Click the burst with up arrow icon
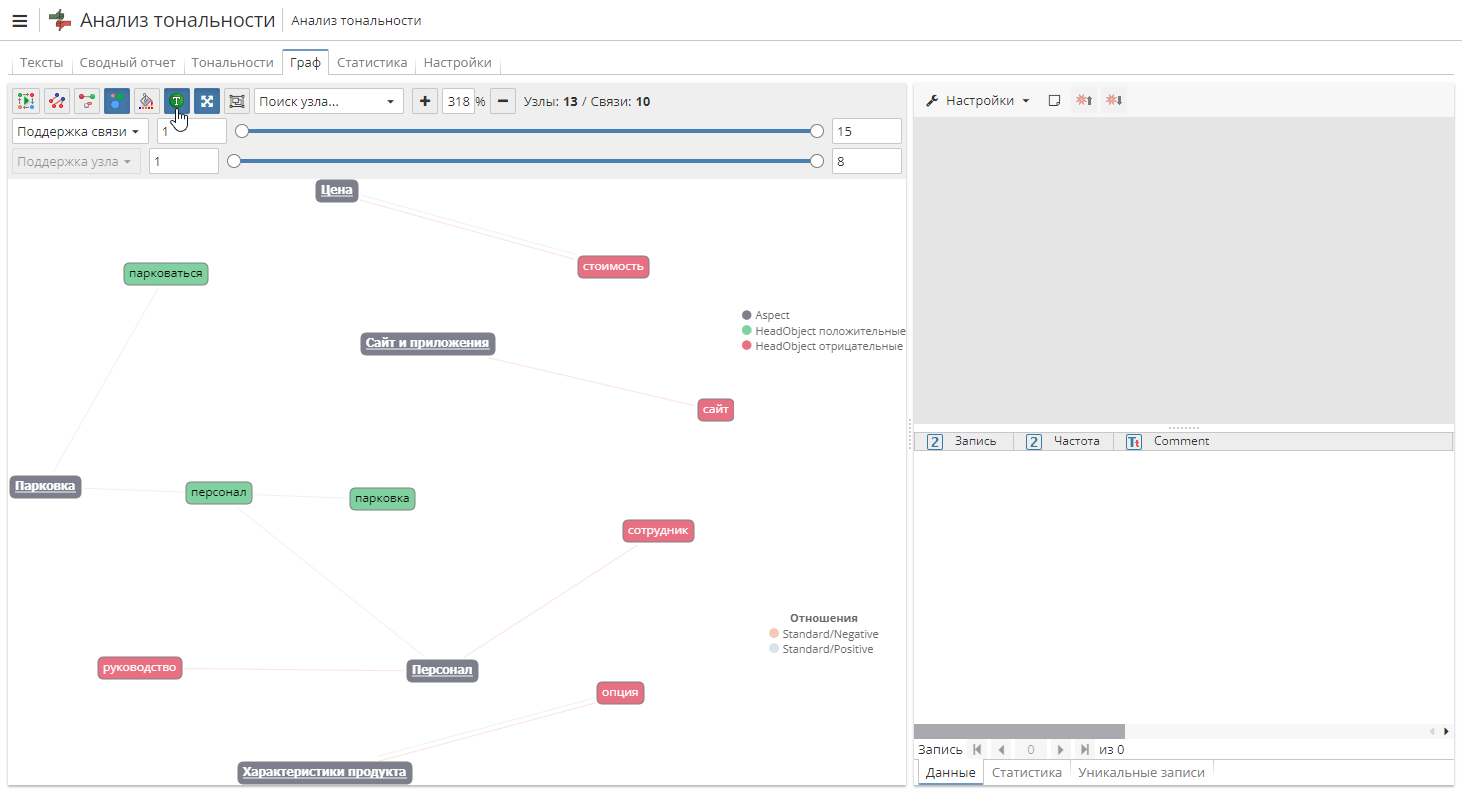Image resolution: width=1462 pixels, height=793 pixels. [x=1084, y=101]
